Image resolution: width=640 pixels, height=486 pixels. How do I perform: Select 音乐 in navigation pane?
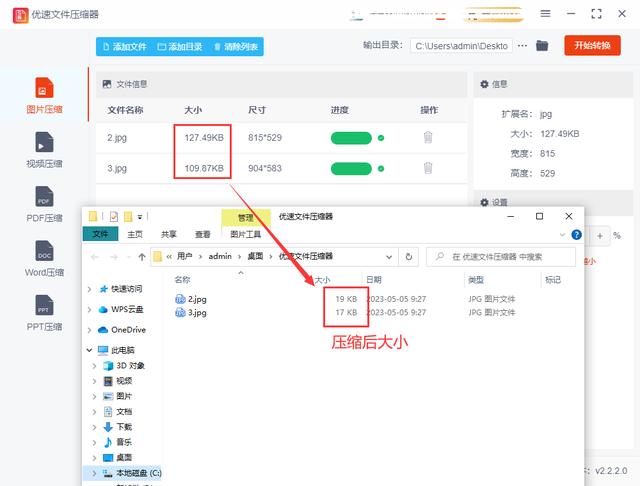pos(118,442)
